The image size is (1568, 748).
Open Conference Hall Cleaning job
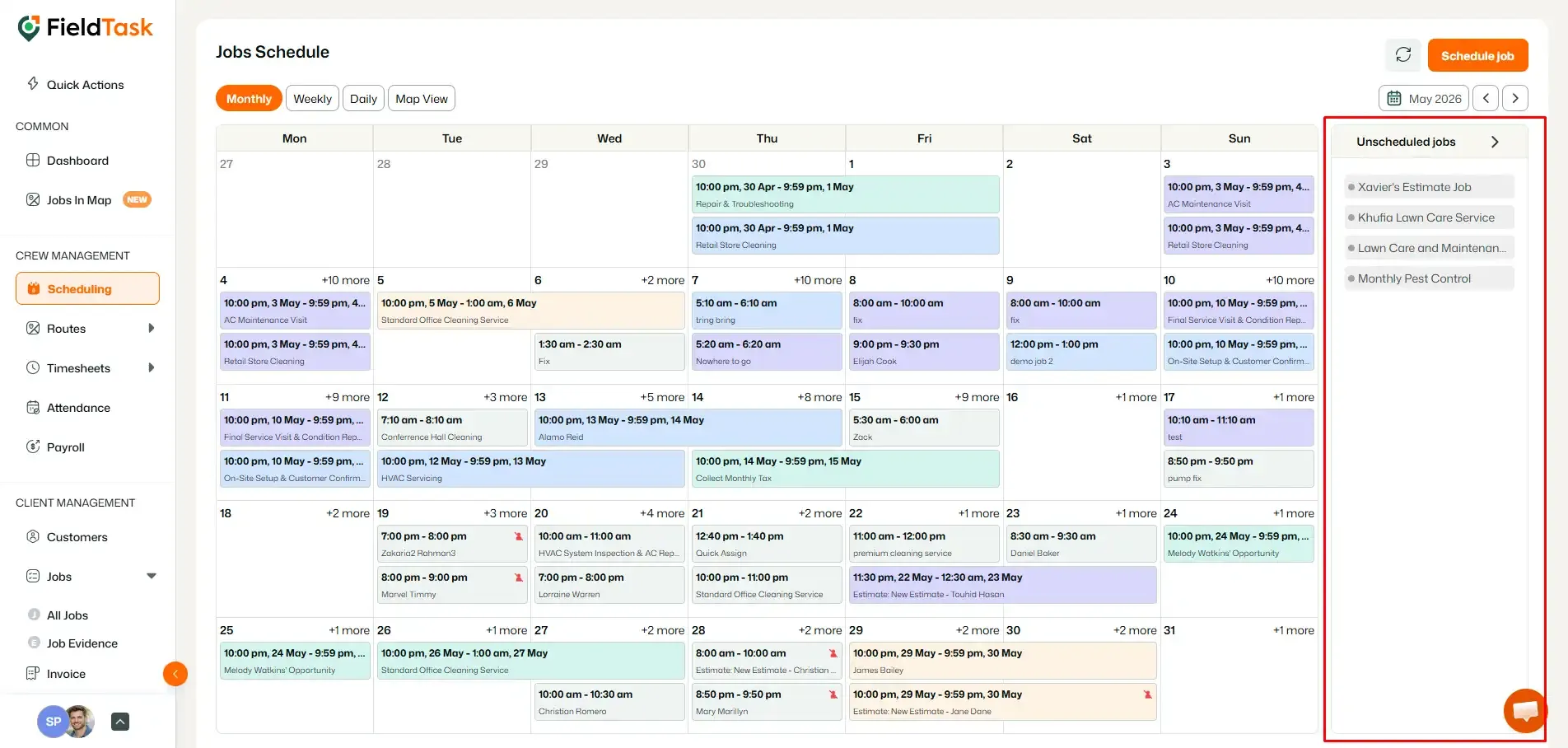(x=452, y=428)
